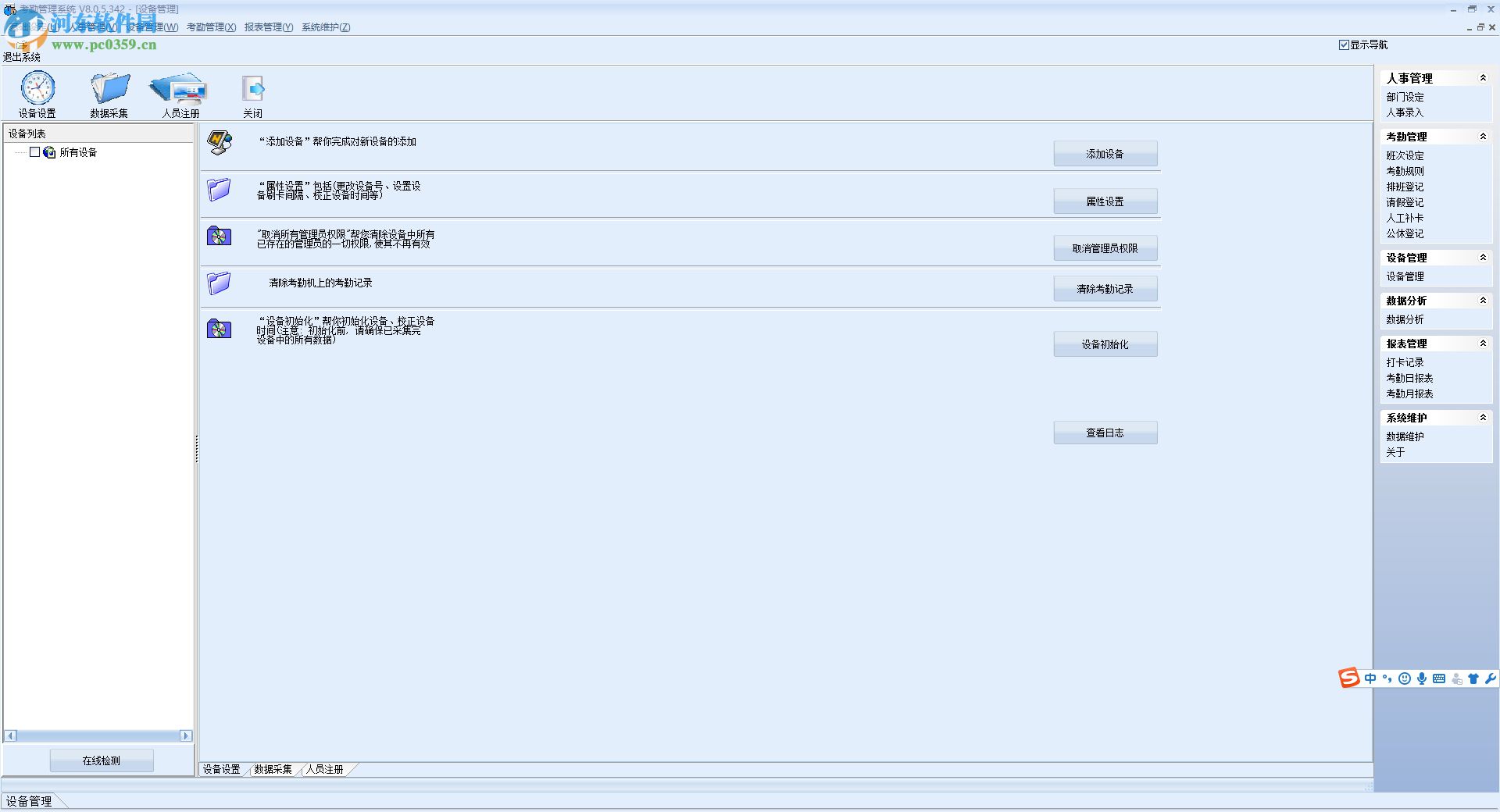1500x812 pixels.
Task: Click the folder icon beside the “属性设置” description
Action: click(x=219, y=189)
